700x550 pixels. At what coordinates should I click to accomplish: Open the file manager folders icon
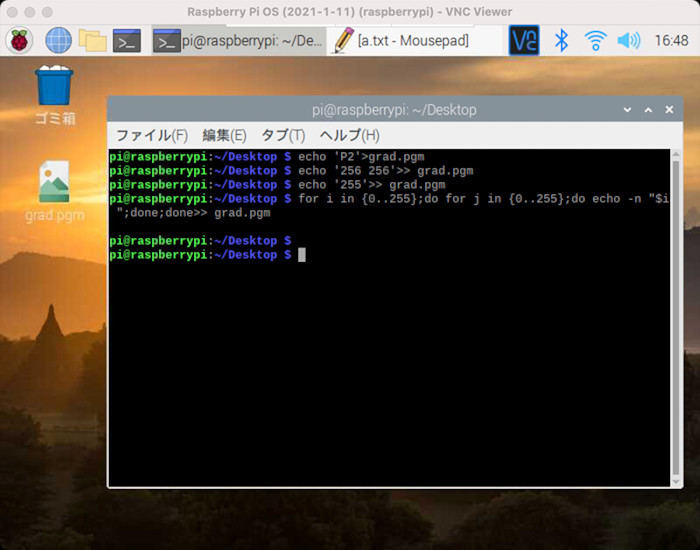(92, 40)
